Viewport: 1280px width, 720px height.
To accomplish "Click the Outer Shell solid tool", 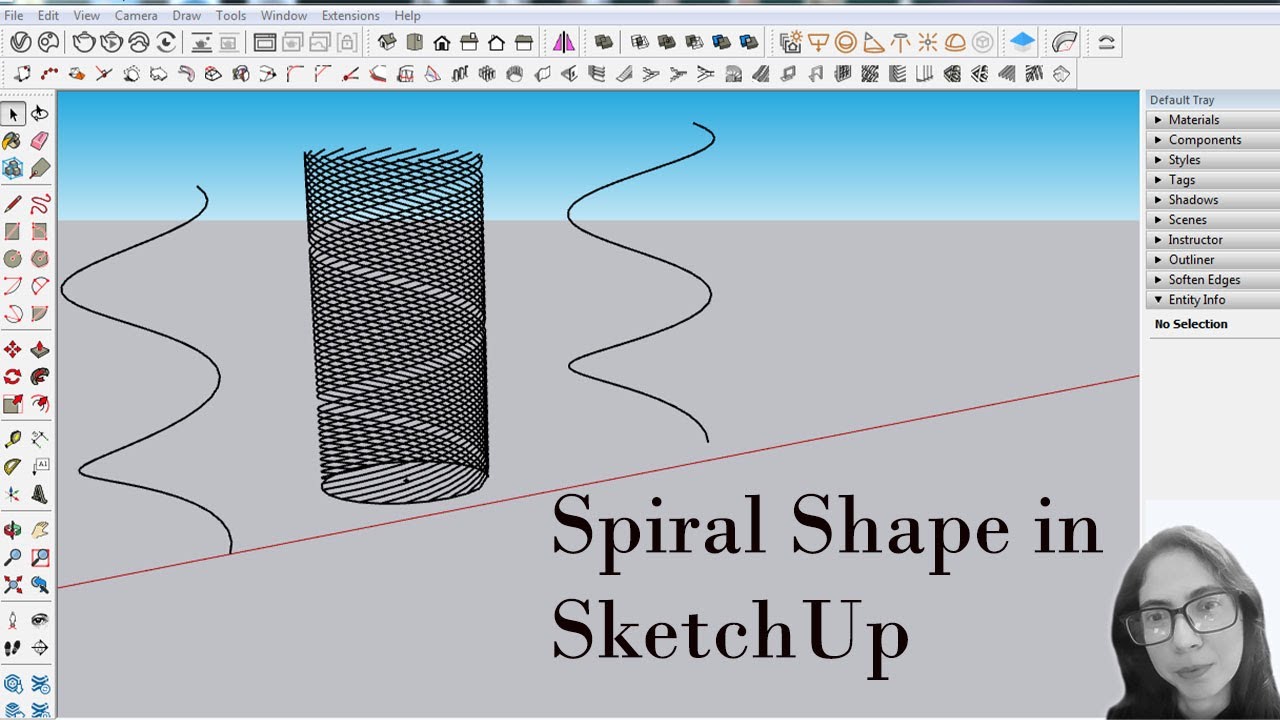I will 604,42.
